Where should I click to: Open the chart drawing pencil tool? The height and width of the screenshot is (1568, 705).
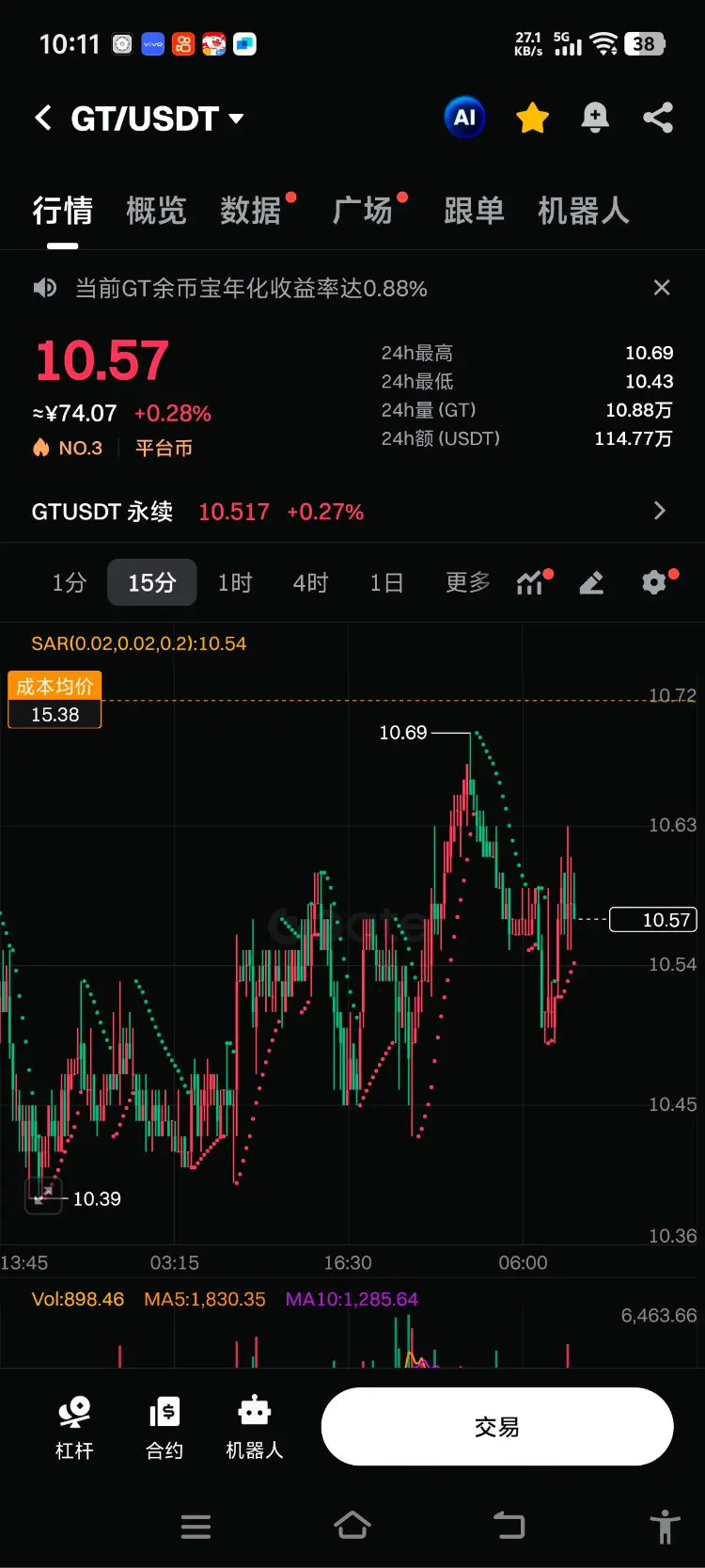[591, 583]
